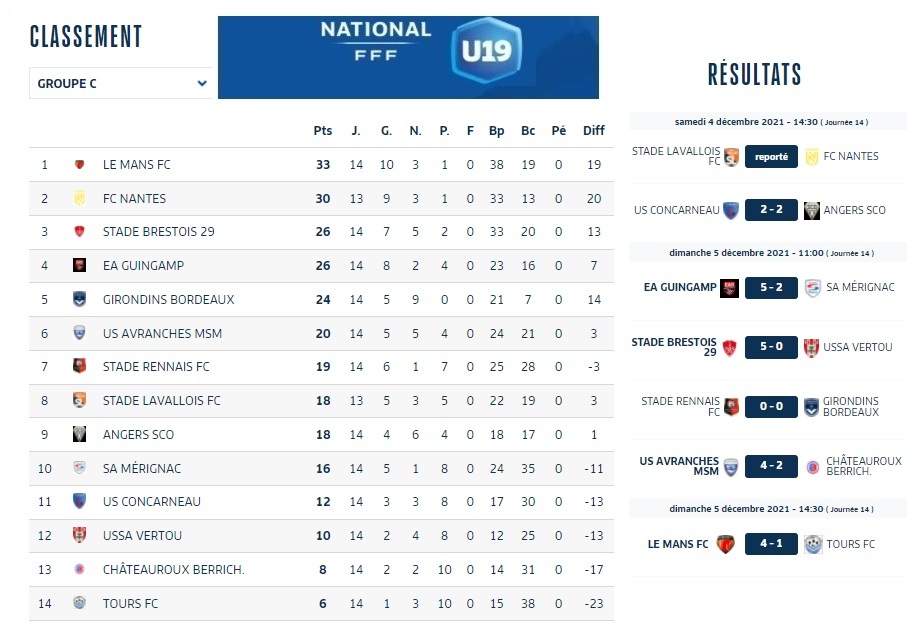Click Angers SCO crest in results panel
Viewport: 907px width, 629px height.
pos(812,211)
